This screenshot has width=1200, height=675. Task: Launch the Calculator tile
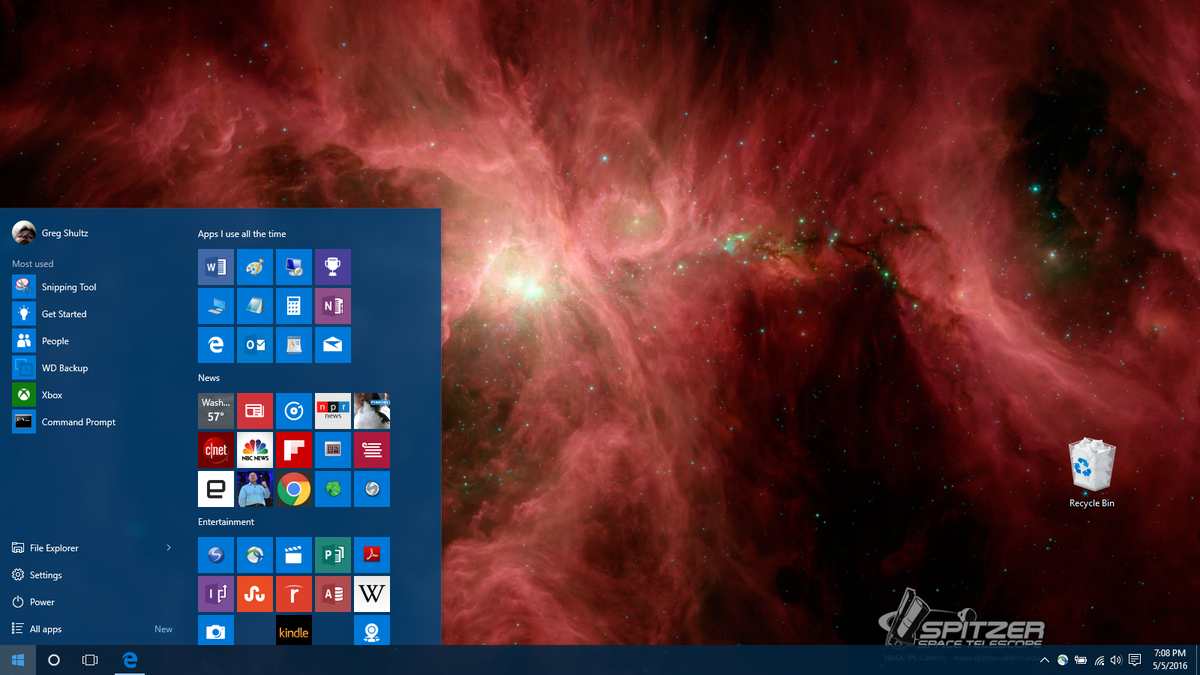(x=294, y=306)
